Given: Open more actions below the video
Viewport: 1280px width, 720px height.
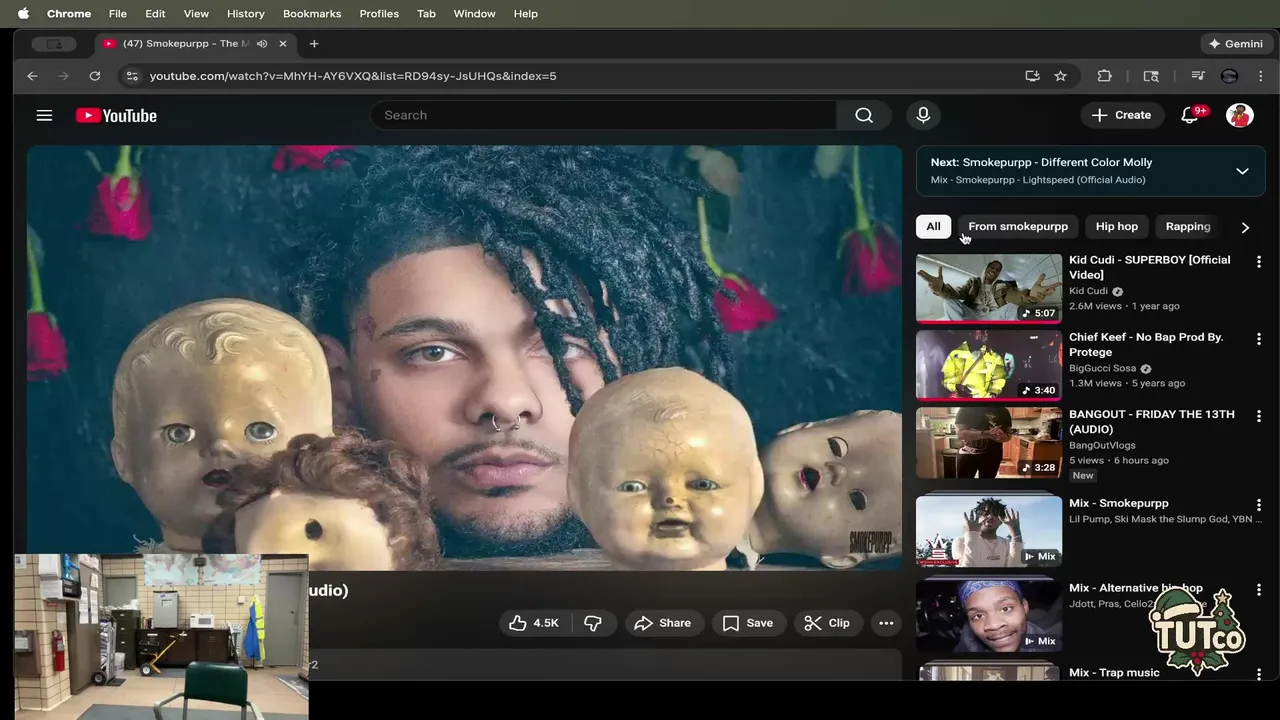Looking at the screenshot, I should (886, 623).
